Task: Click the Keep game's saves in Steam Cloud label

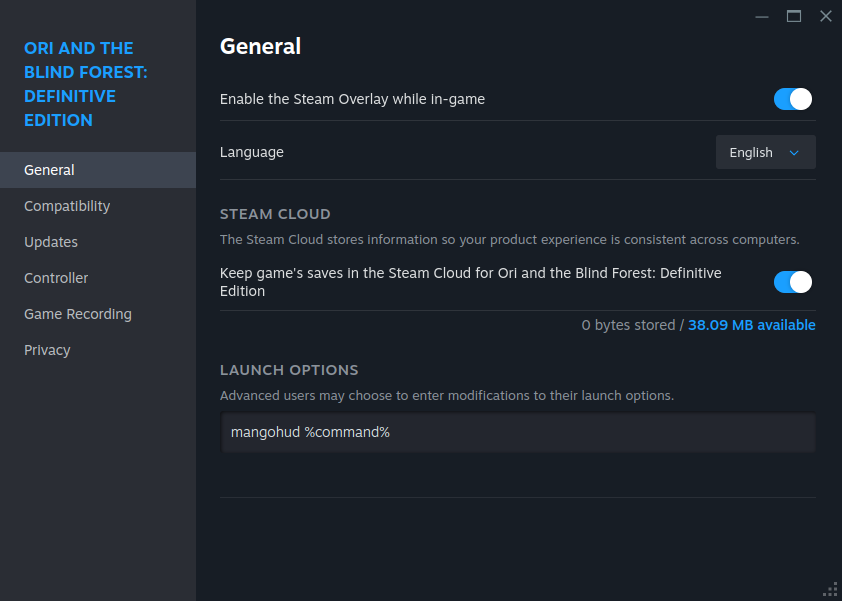Action: pyautogui.click(x=470, y=282)
